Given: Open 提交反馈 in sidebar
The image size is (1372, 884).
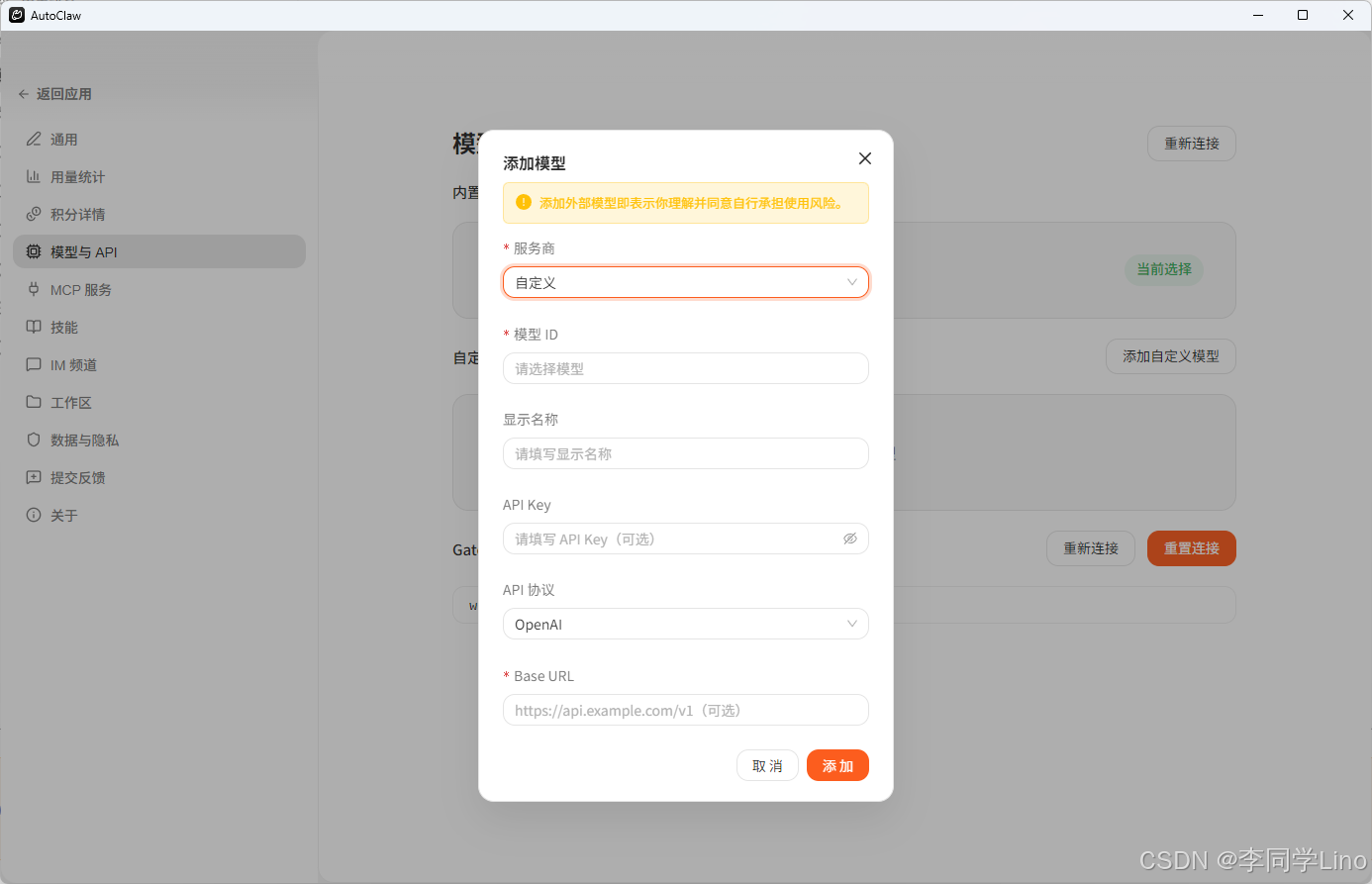Looking at the screenshot, I should pyautogui.click(x=159, y=478).
